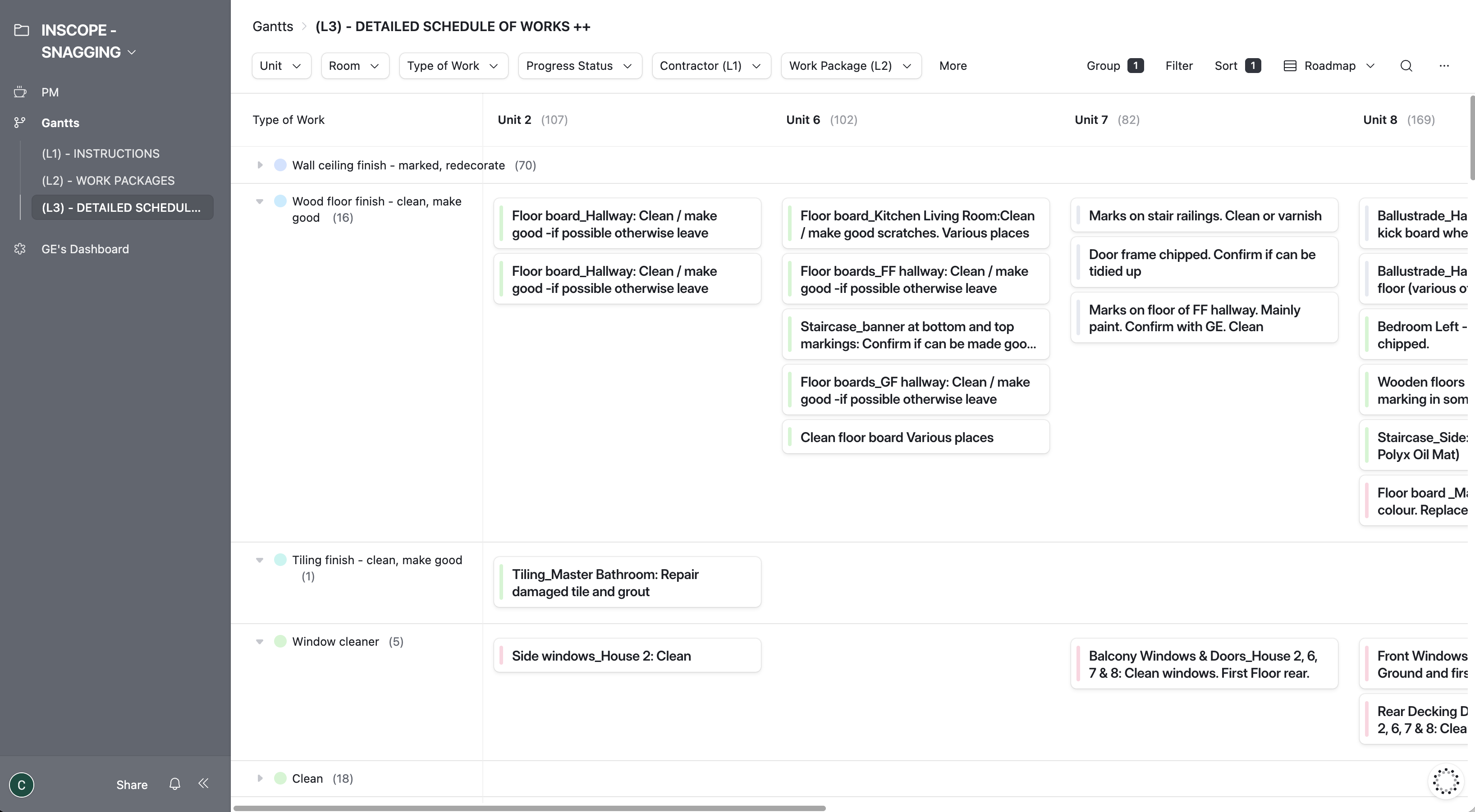The height and width of the screenshot is (812, 1475).
Task: Open notifications bell icon
Action: pos(174,784)
